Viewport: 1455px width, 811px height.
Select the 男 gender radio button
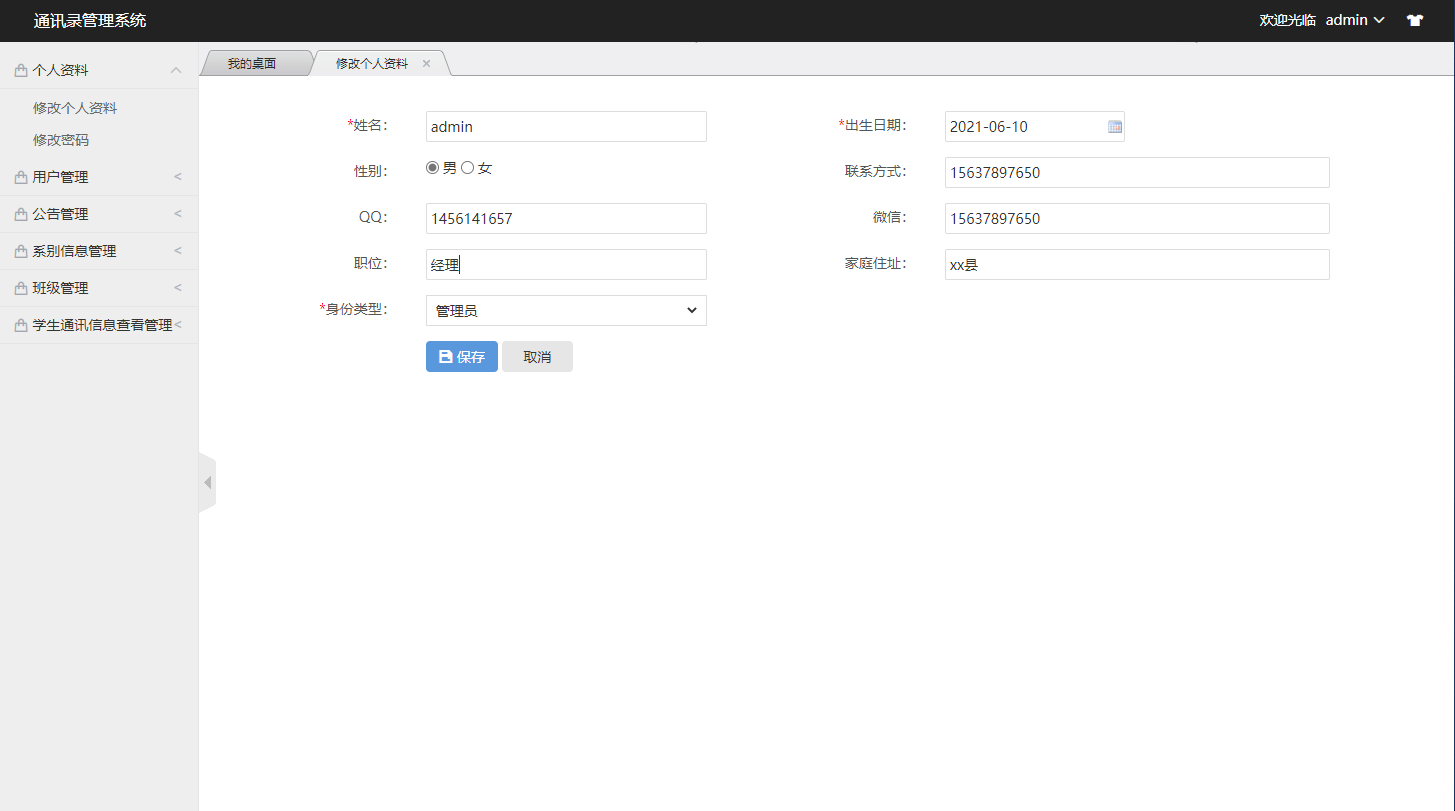coord(432,168)
